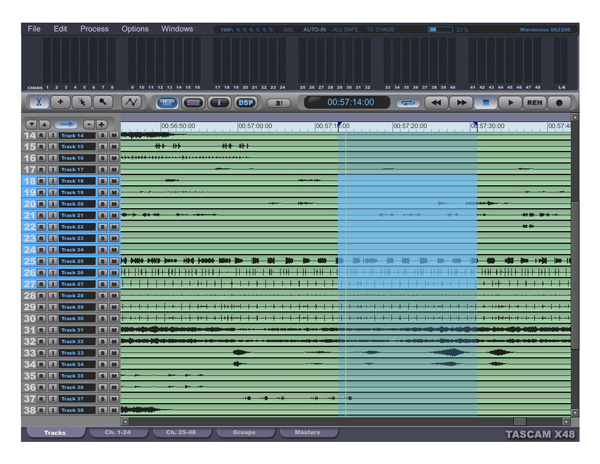This screenshot has height=464, width=600.
Task: Click the out-point marker near 00:57:30:00
Action: [x=475, y=125]
